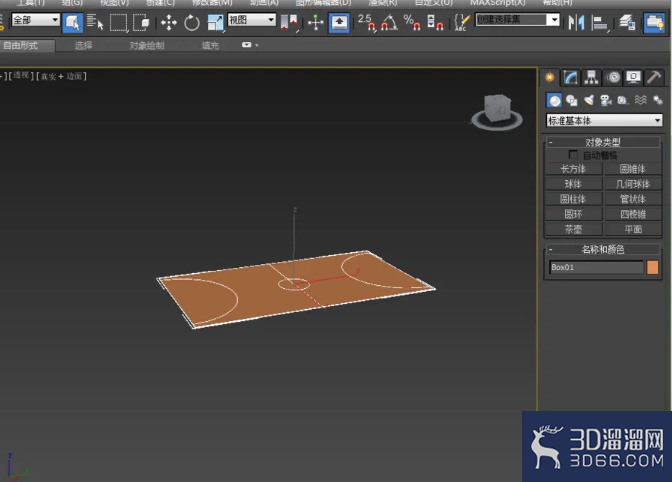Open the 创建选择集 named selection dropdown
Image resolution: width=672 pixels, height=482 pixels.
point(517,20)
